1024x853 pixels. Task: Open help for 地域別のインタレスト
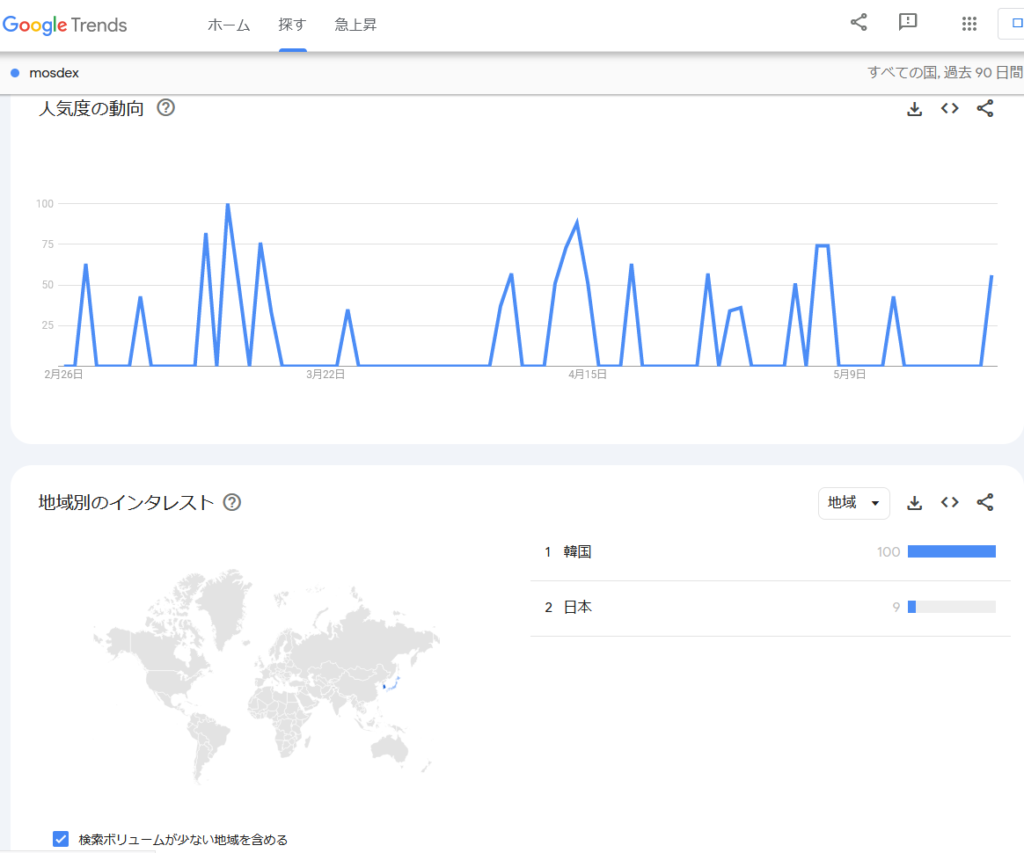tap(232, 502)
